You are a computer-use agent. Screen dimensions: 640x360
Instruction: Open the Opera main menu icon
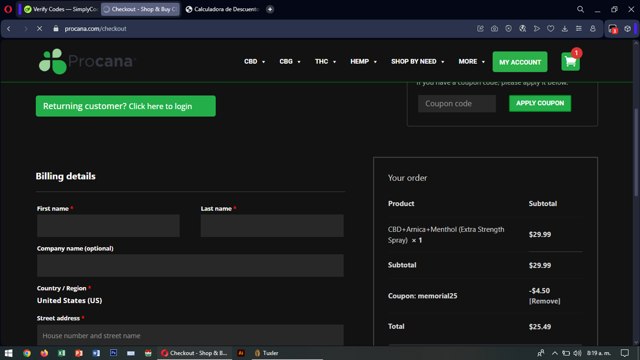[x=8, y=9]
